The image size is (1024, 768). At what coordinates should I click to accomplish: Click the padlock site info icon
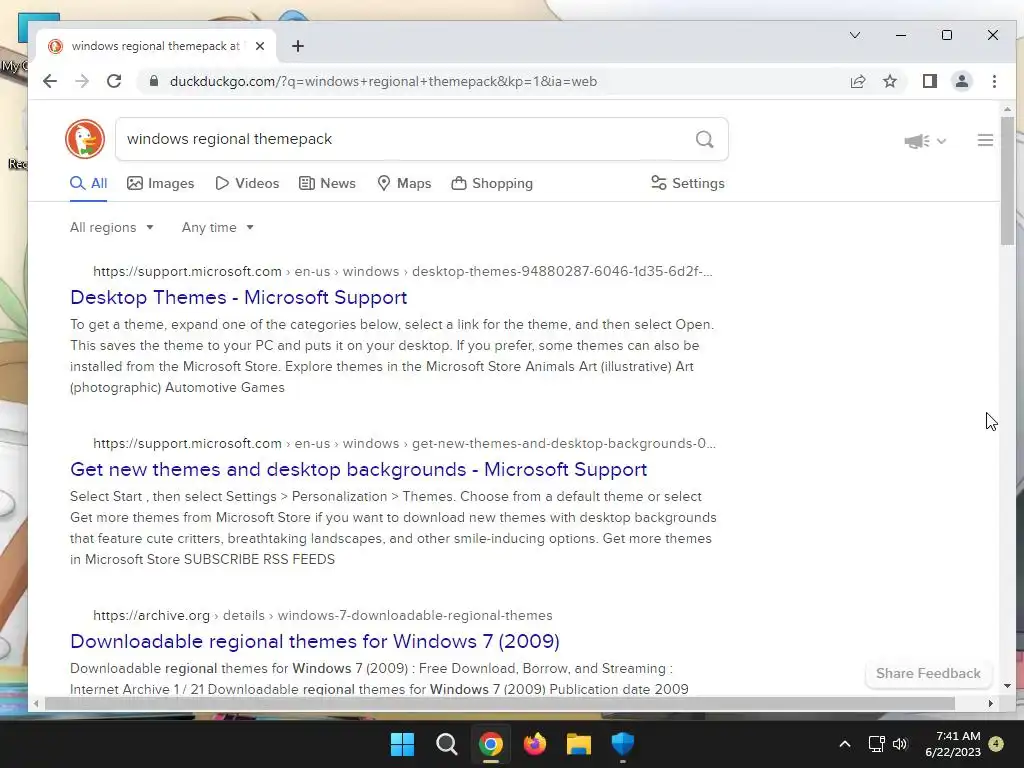pyautogui.click(x=153, y=81)
